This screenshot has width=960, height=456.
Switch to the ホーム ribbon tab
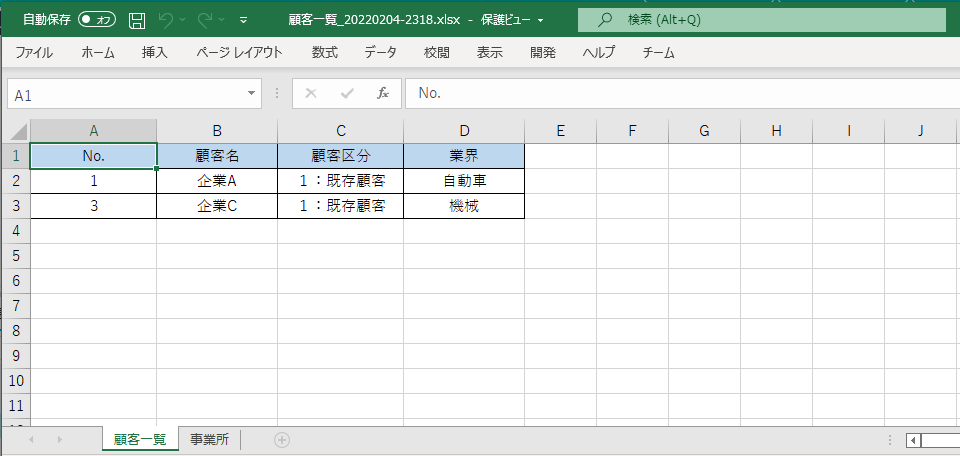coord(98,53)
